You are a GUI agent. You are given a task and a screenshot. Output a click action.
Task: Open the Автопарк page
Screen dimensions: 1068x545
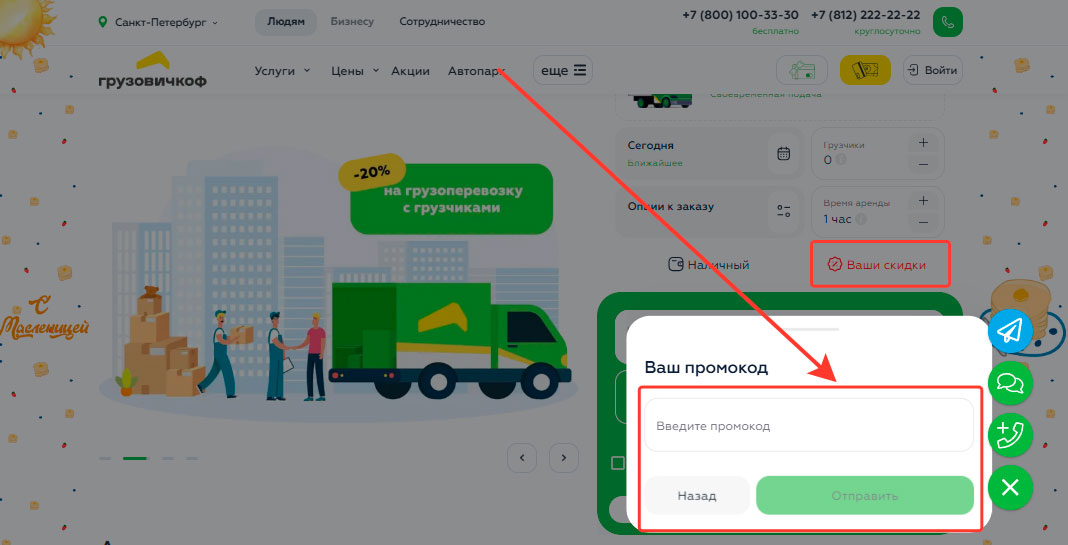click(477, 70)
